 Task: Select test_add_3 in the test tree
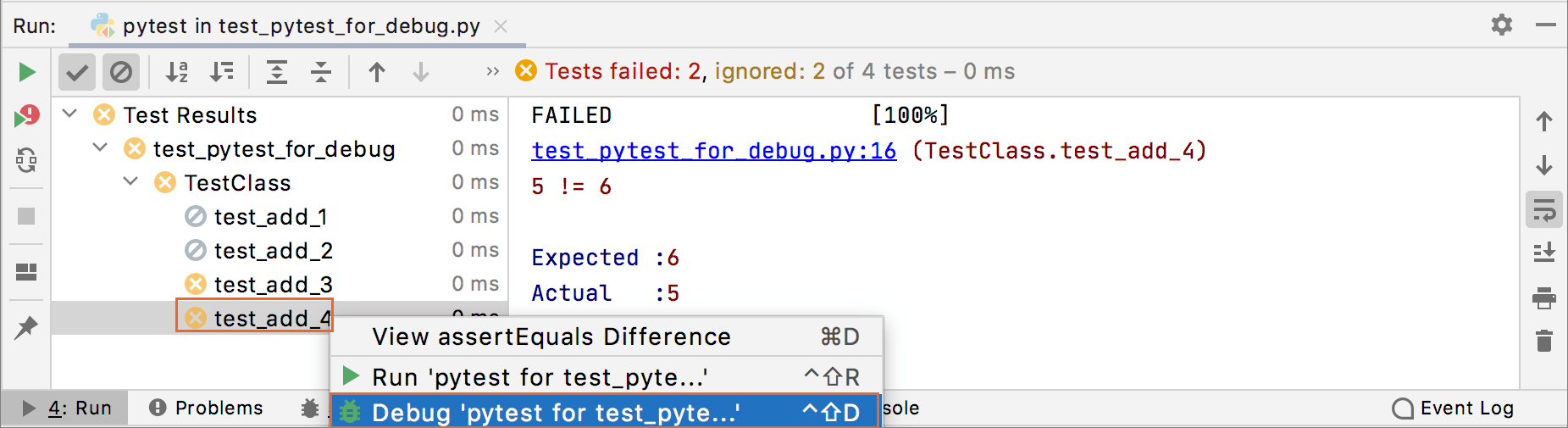[x=273, y=285]
